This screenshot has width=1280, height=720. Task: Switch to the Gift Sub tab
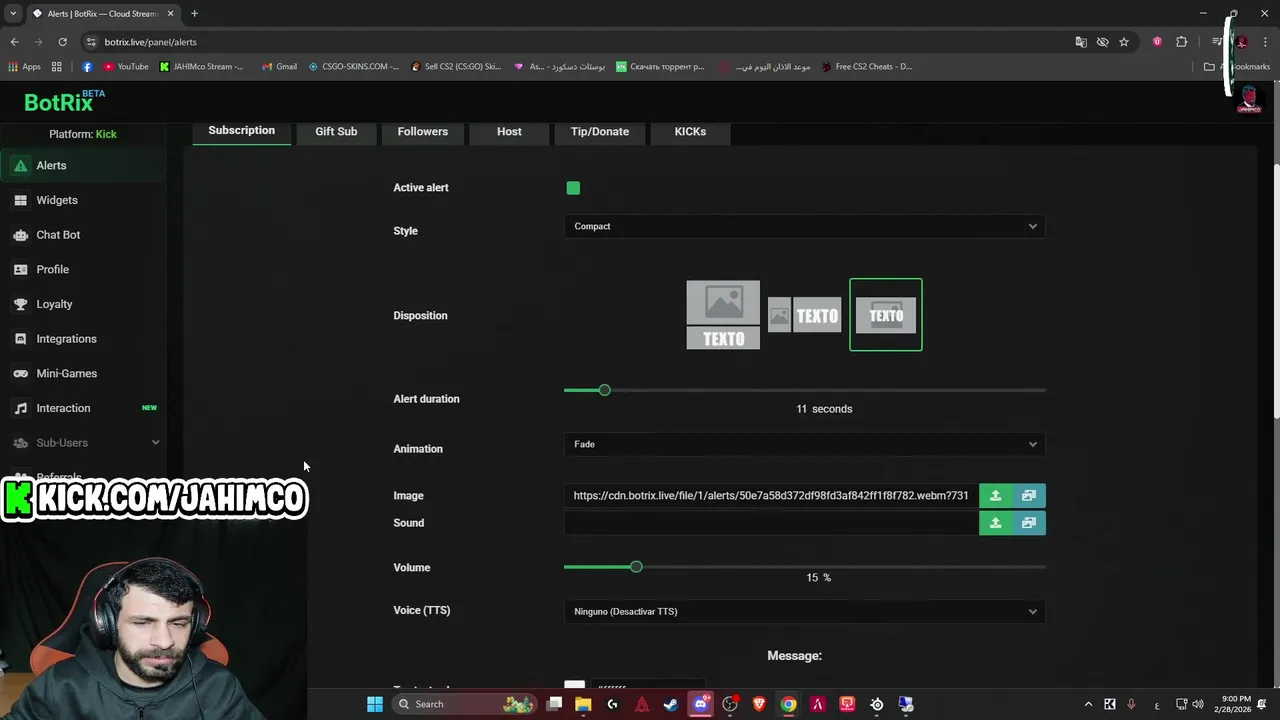point(336,132)
